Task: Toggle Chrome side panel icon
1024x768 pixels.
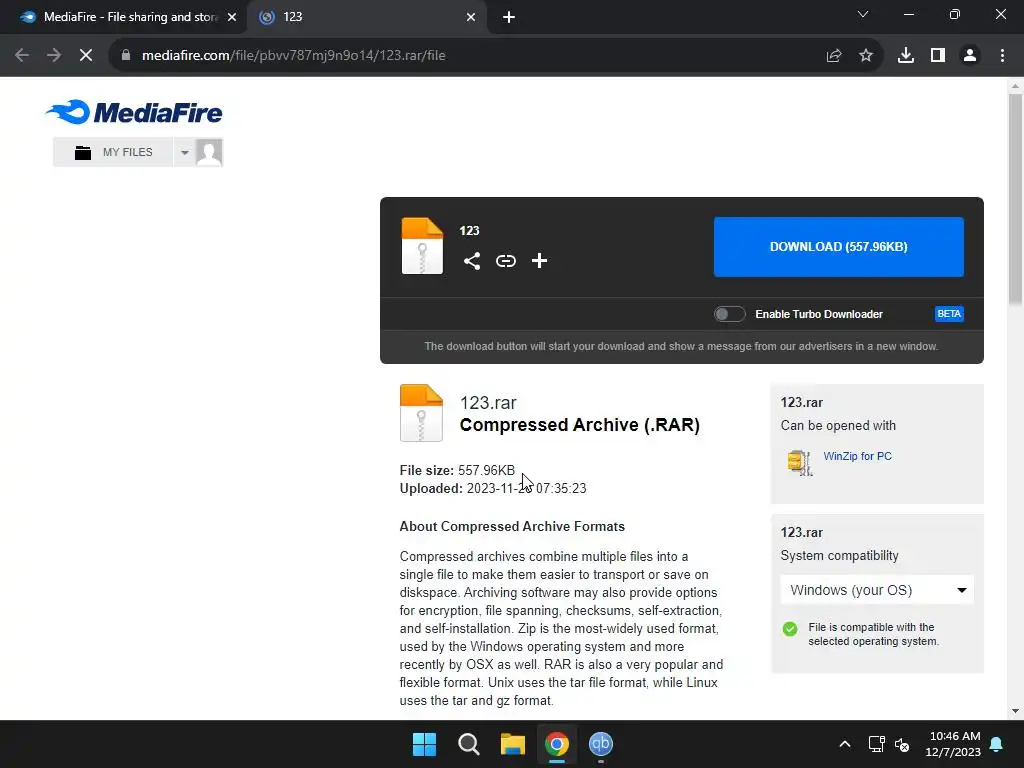Action: [938, 56]
